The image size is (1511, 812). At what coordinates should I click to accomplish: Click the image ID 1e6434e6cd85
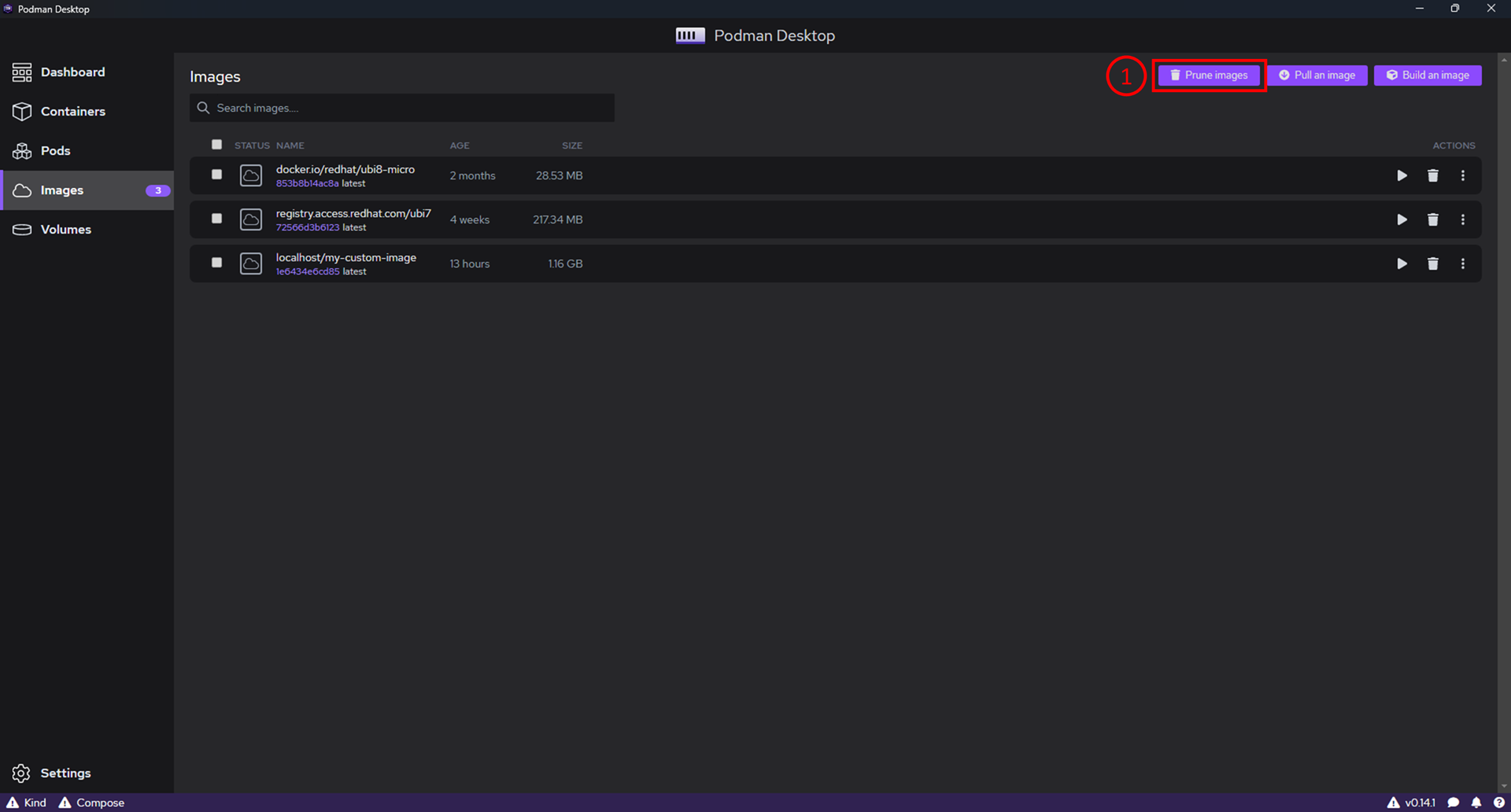pyautogui.click(x=308, y=271)
